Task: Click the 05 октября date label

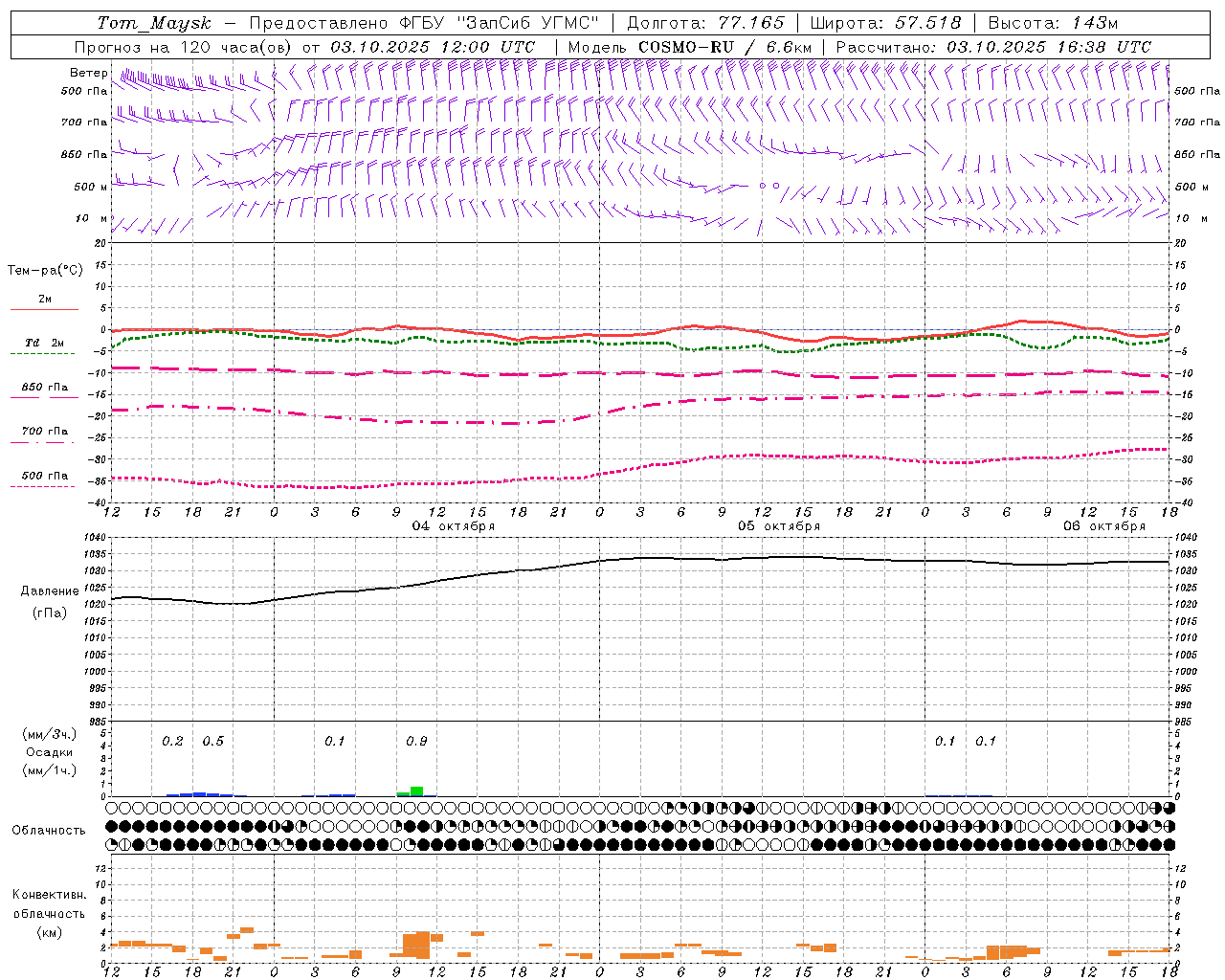Action: point(779,526)
